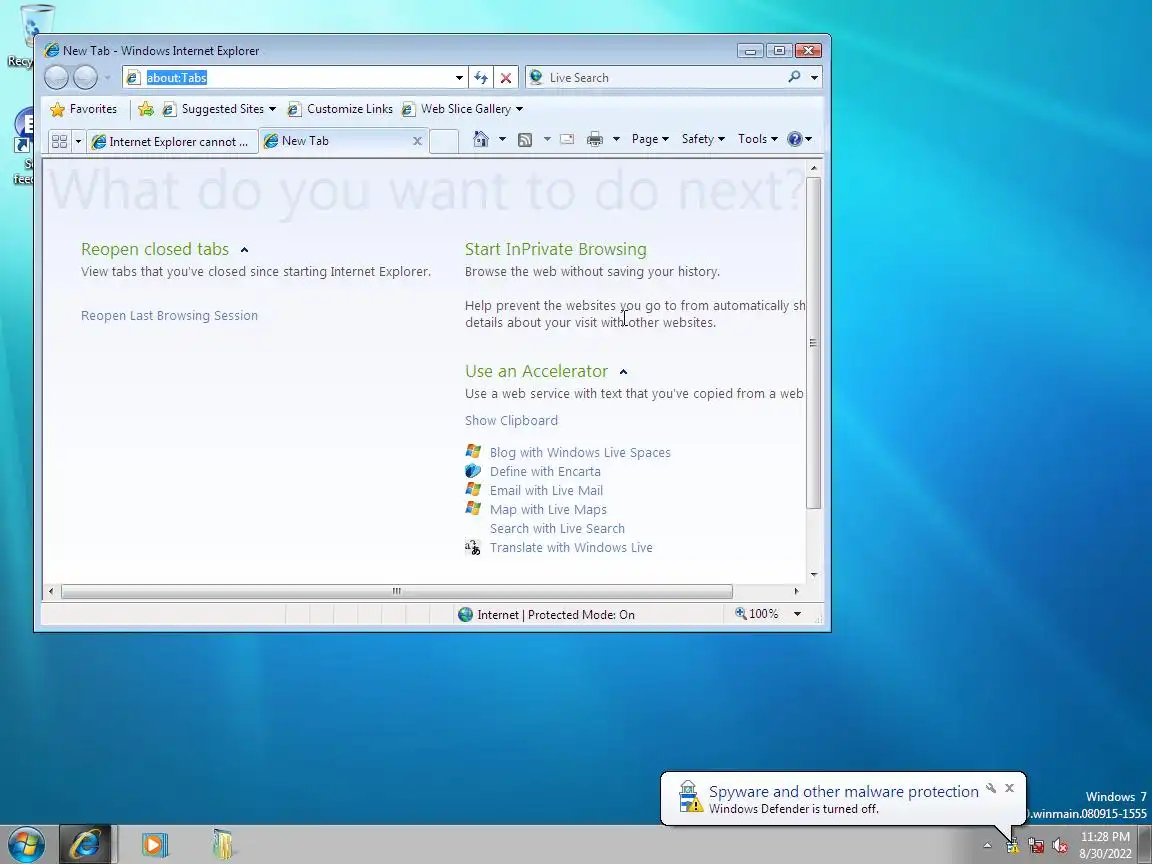Expand the Home button dropdown arrow
The image size is (1152, 864).
click(503, 139)
